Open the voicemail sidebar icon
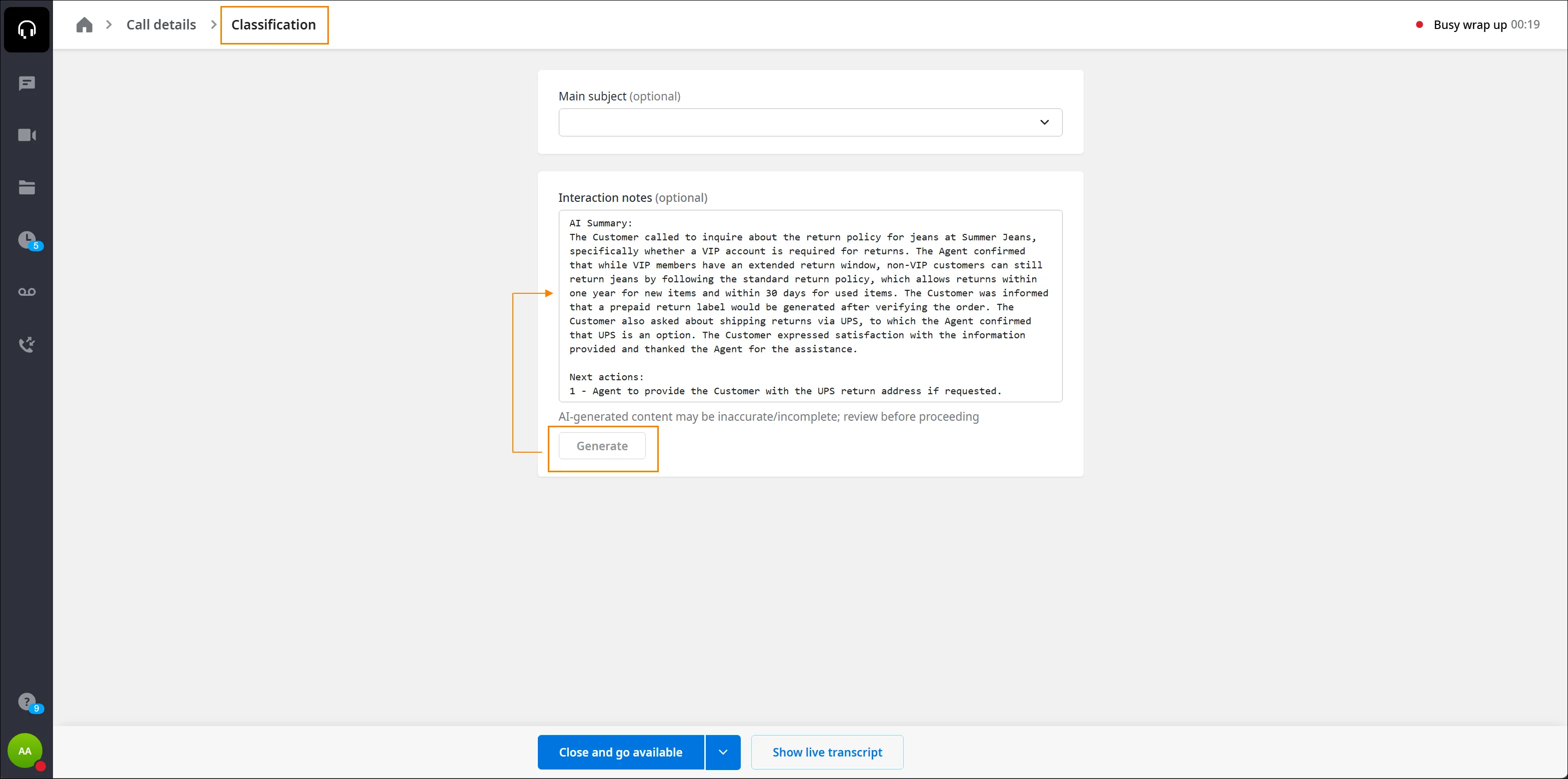Viewport: 1568px width, 779px height. pos(27,292)
